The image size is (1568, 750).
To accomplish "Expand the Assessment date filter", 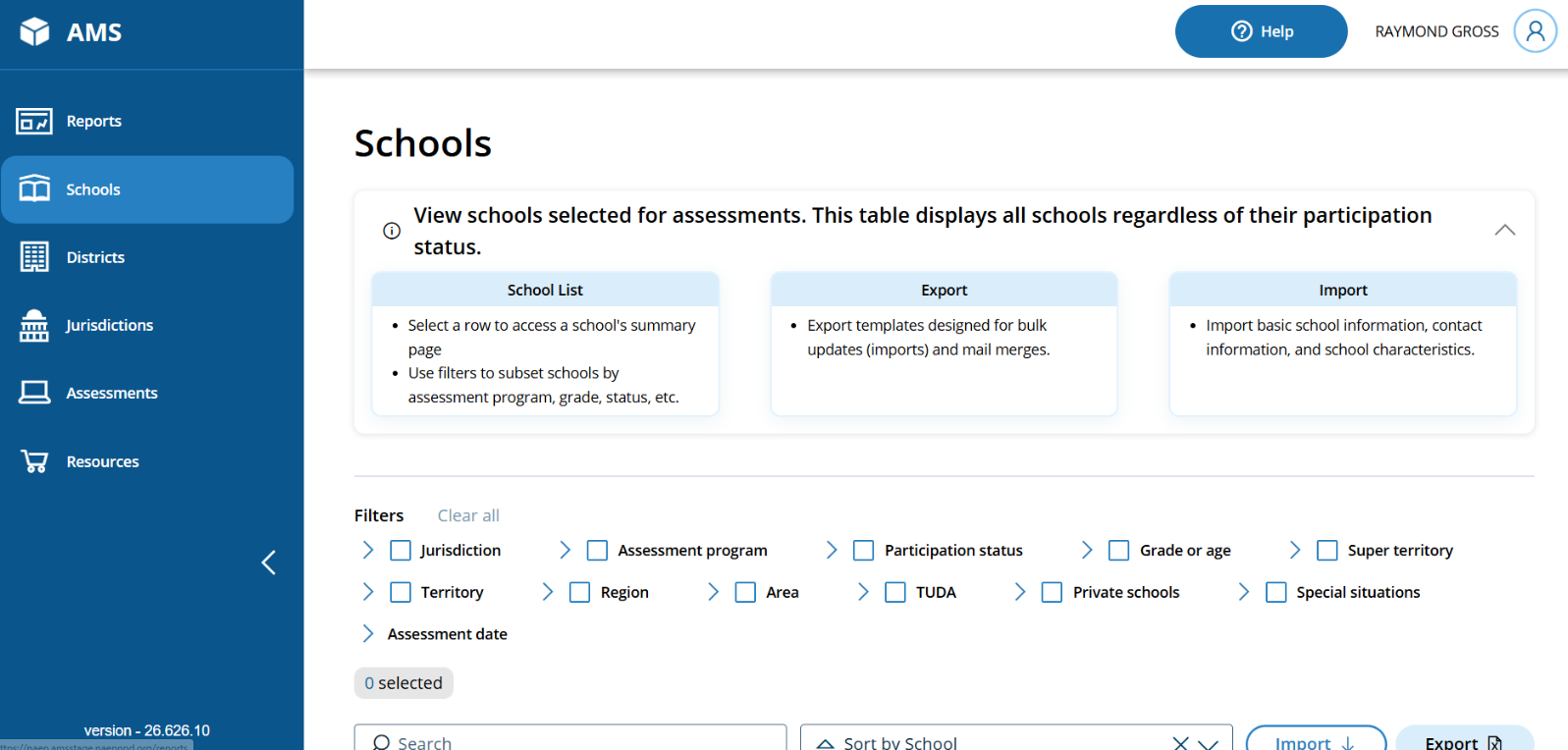I will click(368, 634).
